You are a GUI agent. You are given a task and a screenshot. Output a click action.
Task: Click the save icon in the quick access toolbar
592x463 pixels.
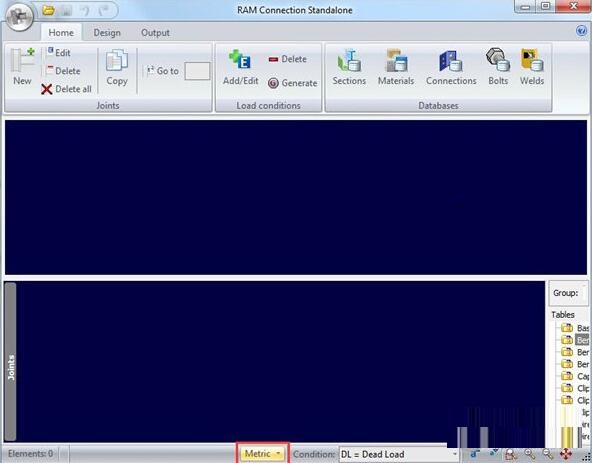click(x=66, y=11)
